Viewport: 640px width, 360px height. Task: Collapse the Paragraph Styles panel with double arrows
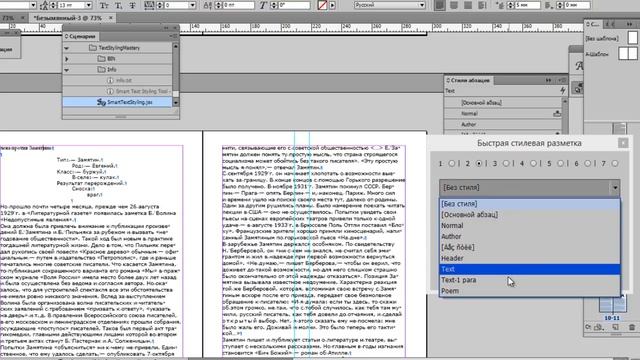pyautogui.click(x=548, y=80)
